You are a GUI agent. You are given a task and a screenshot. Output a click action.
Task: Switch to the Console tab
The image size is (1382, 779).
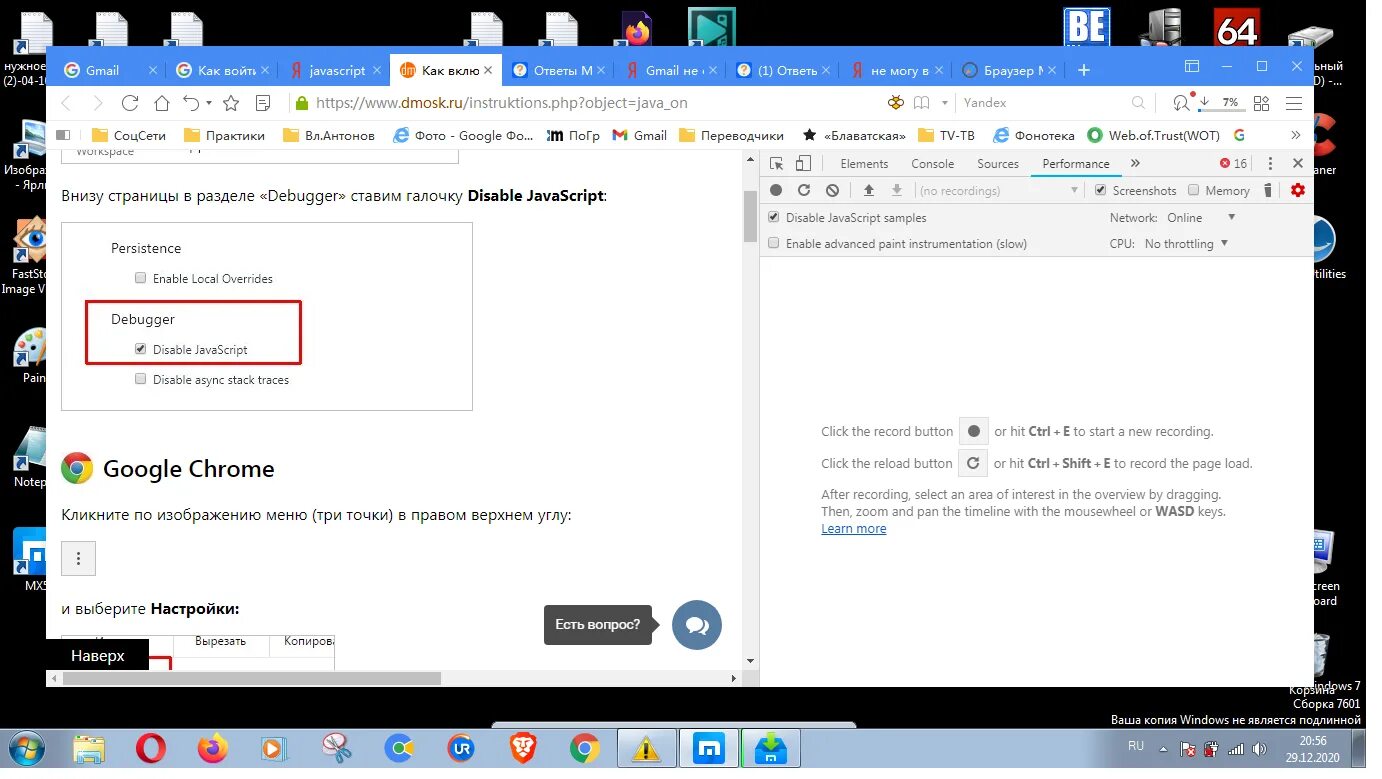932,164
